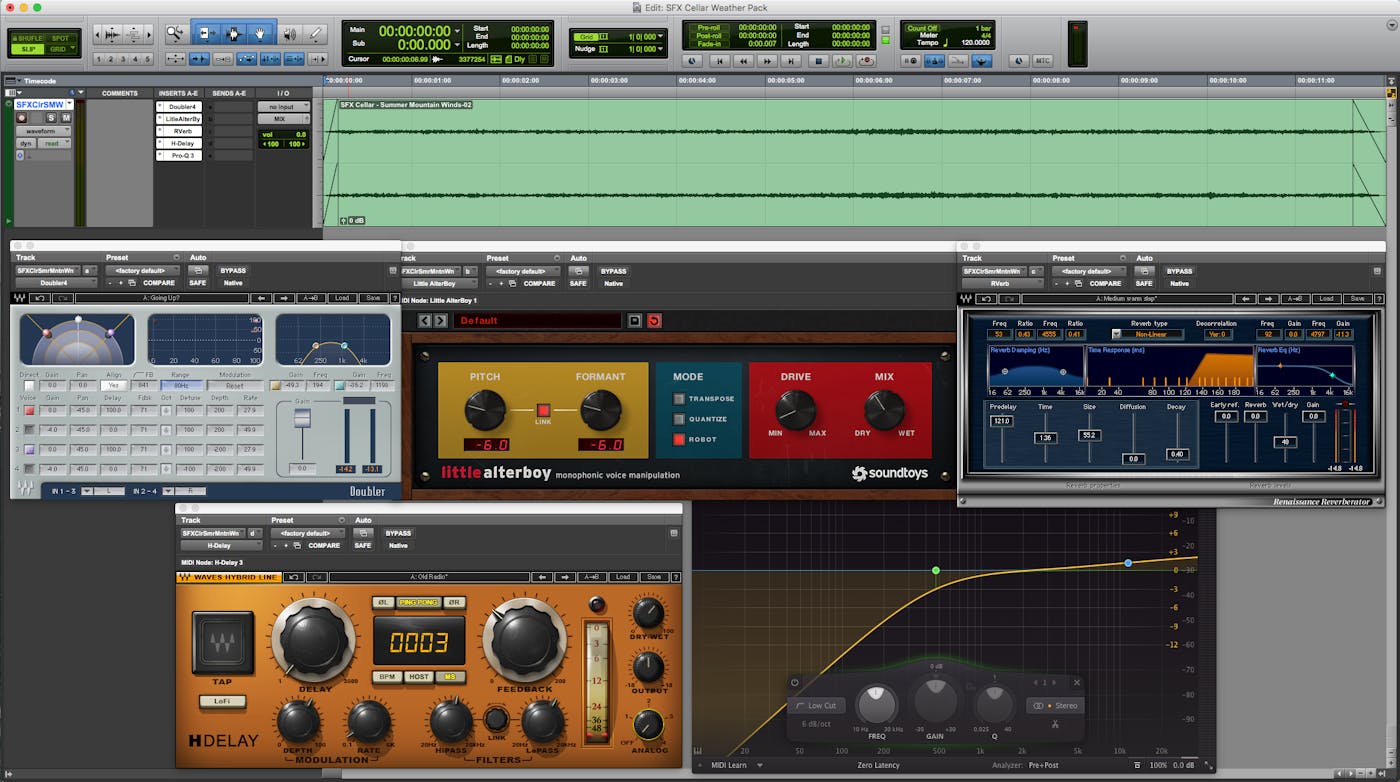Click HOST sync button in H-Delay
Image resolution: width=1400 pixels, height=782 pixels.
[x=419, y=677]
